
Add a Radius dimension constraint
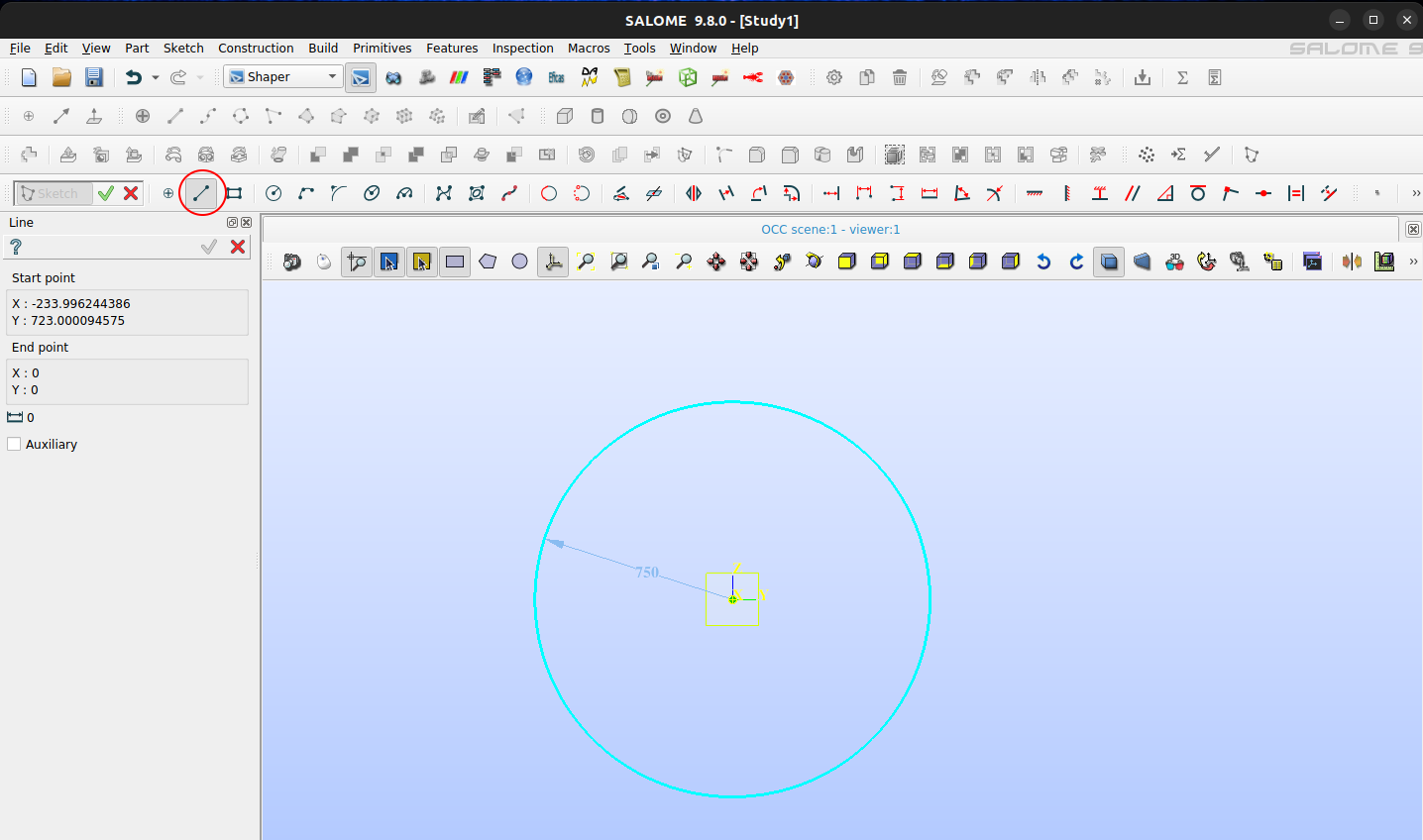pos(995,193)
